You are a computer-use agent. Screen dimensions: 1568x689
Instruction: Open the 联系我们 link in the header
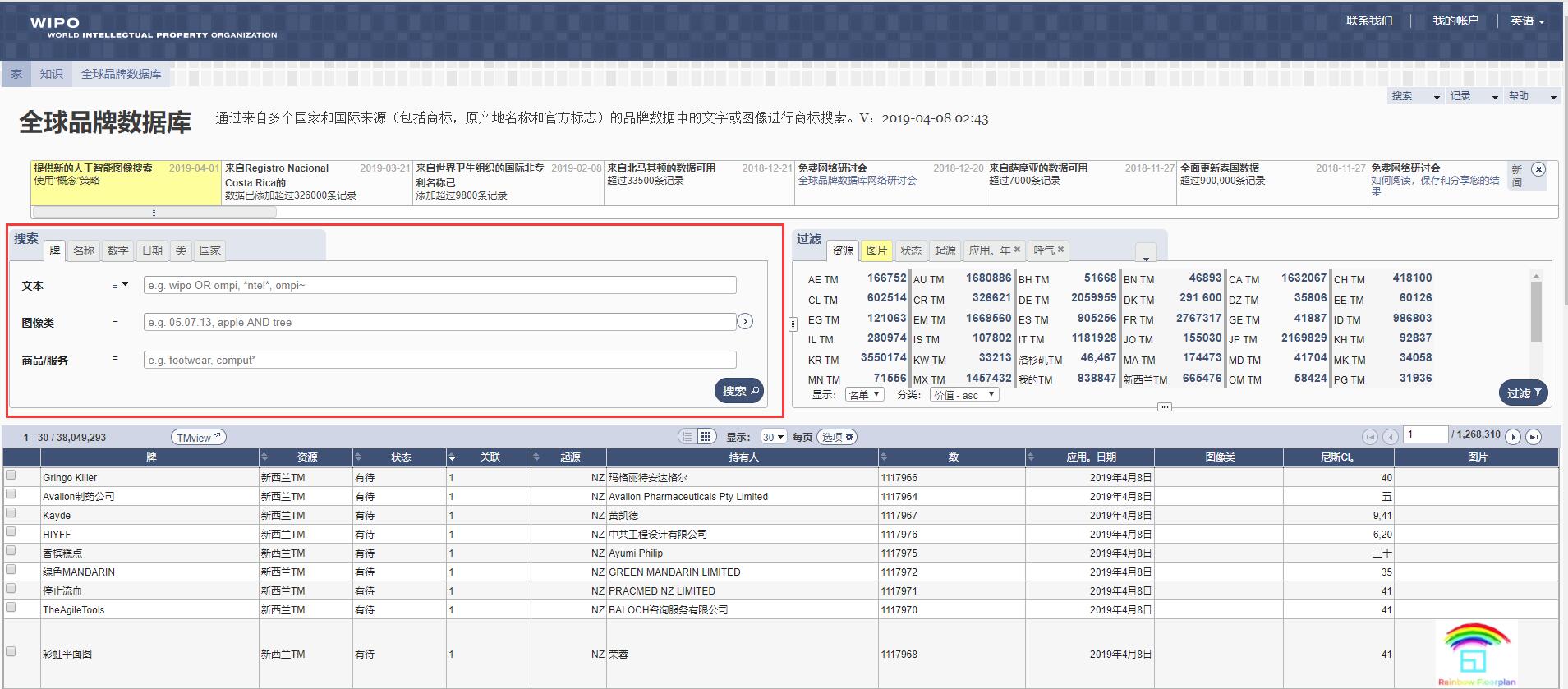coord(1369,21)
